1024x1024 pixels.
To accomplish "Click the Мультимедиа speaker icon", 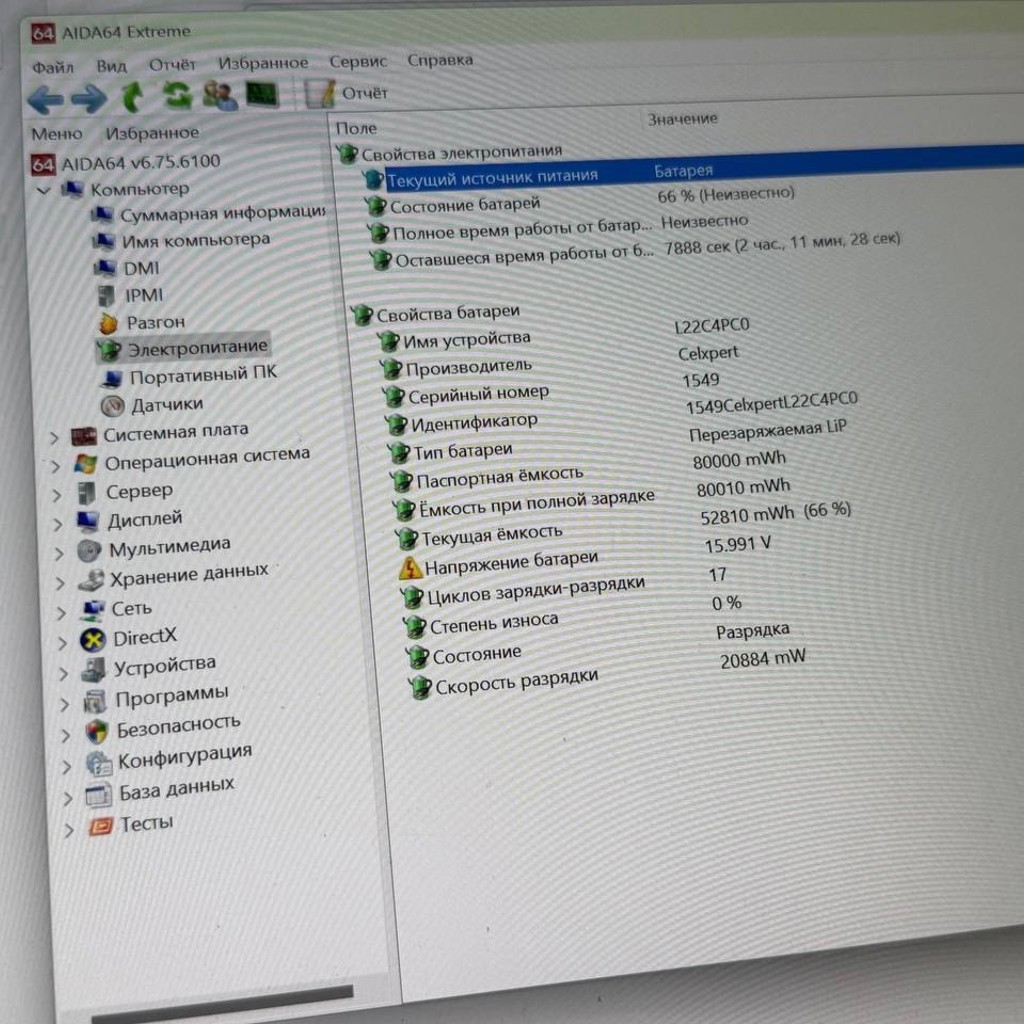I will [x=89, y=551].
